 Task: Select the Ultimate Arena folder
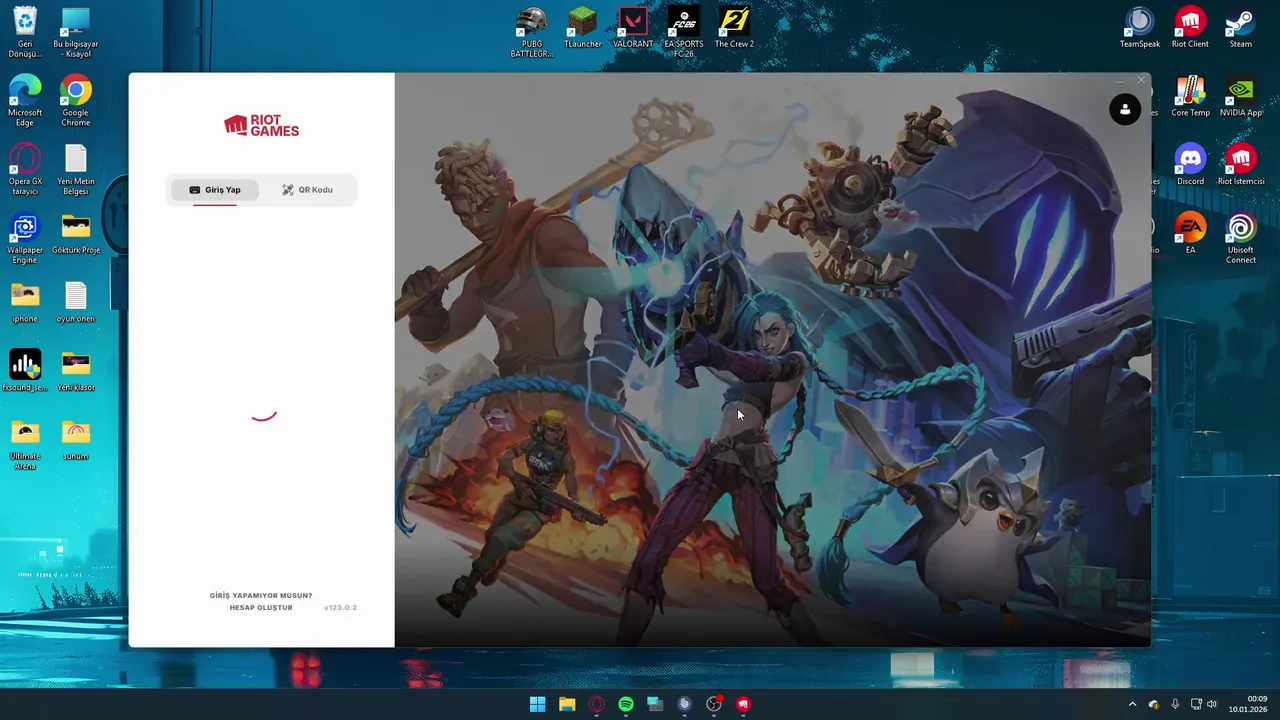(25, 445)
